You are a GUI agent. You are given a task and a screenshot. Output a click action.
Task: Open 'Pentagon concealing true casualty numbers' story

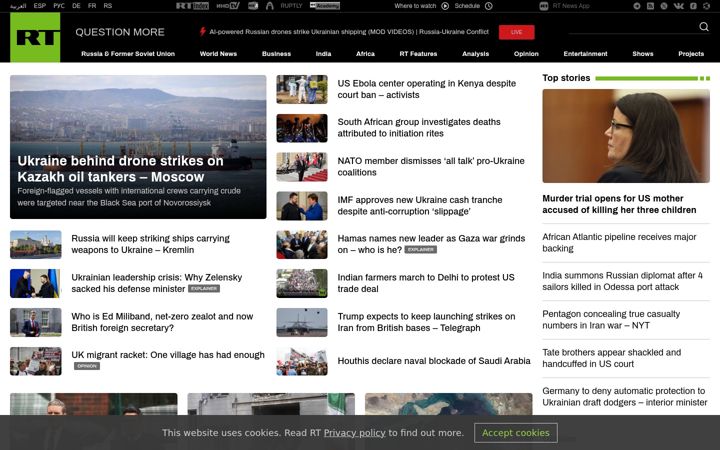point(611,320)
